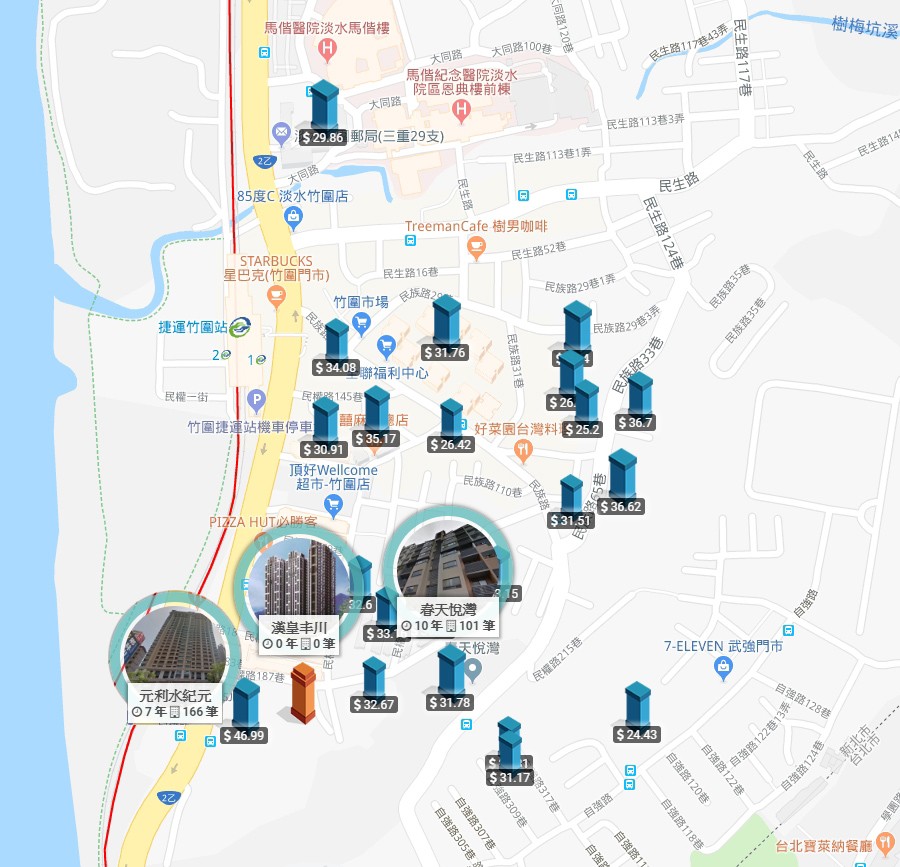Screen dimensions: 900x867
Task: Click the 頂好Wellcome 超市 shopping cart pin
Action: point(333,506)
